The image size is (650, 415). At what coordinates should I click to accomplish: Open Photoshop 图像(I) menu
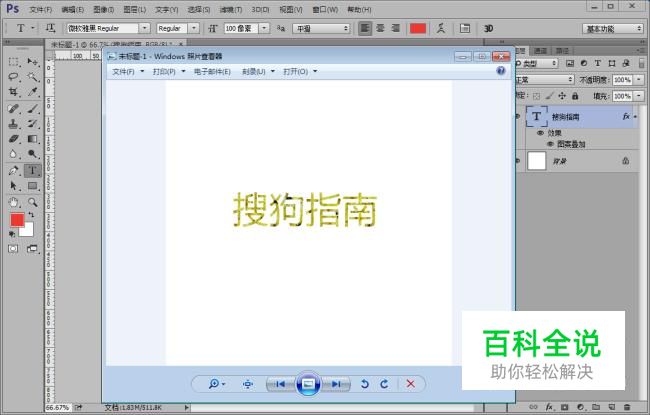point(104,9)
